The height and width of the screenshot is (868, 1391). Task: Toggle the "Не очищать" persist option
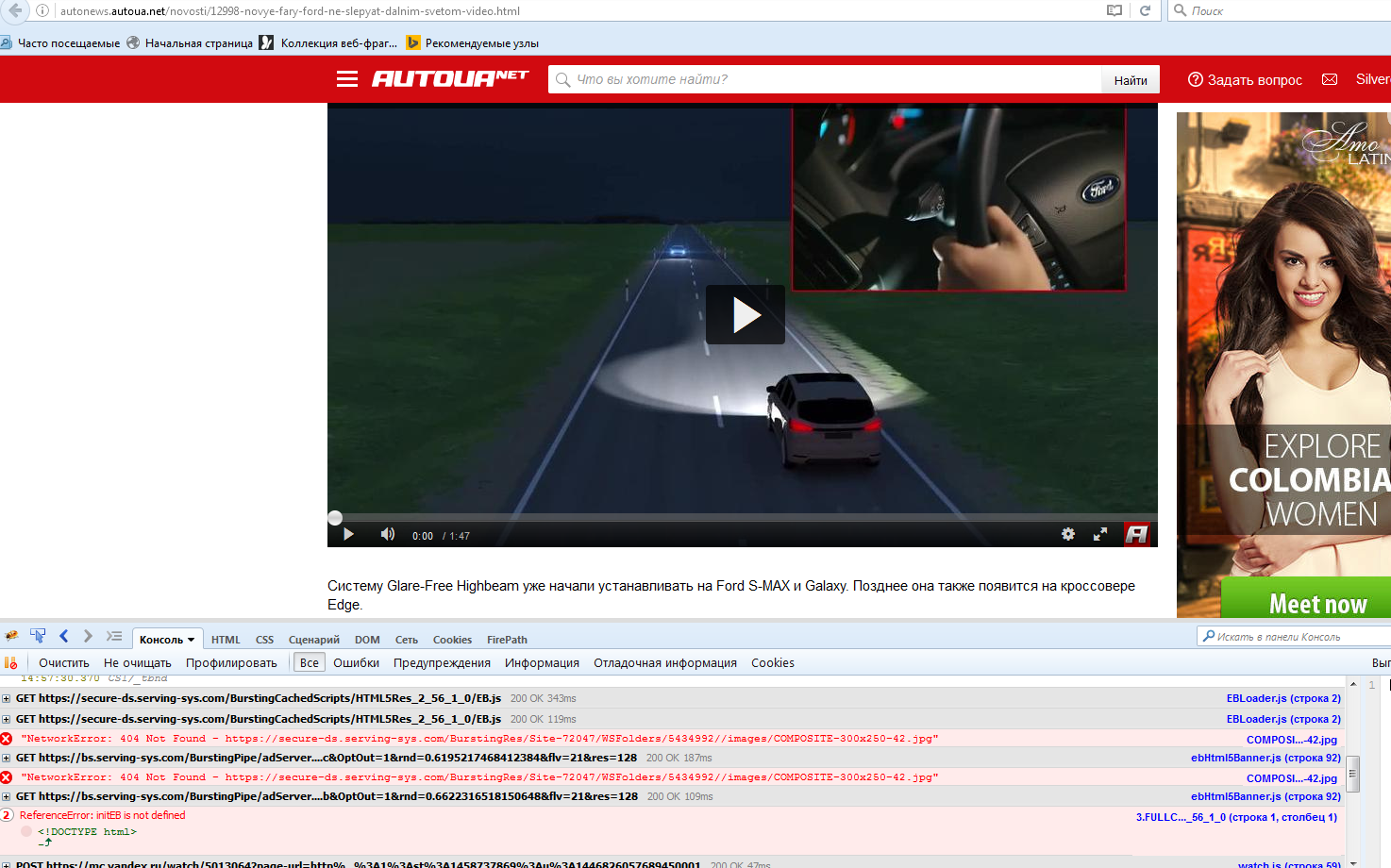pyautogui.click(x=137, y=663)
